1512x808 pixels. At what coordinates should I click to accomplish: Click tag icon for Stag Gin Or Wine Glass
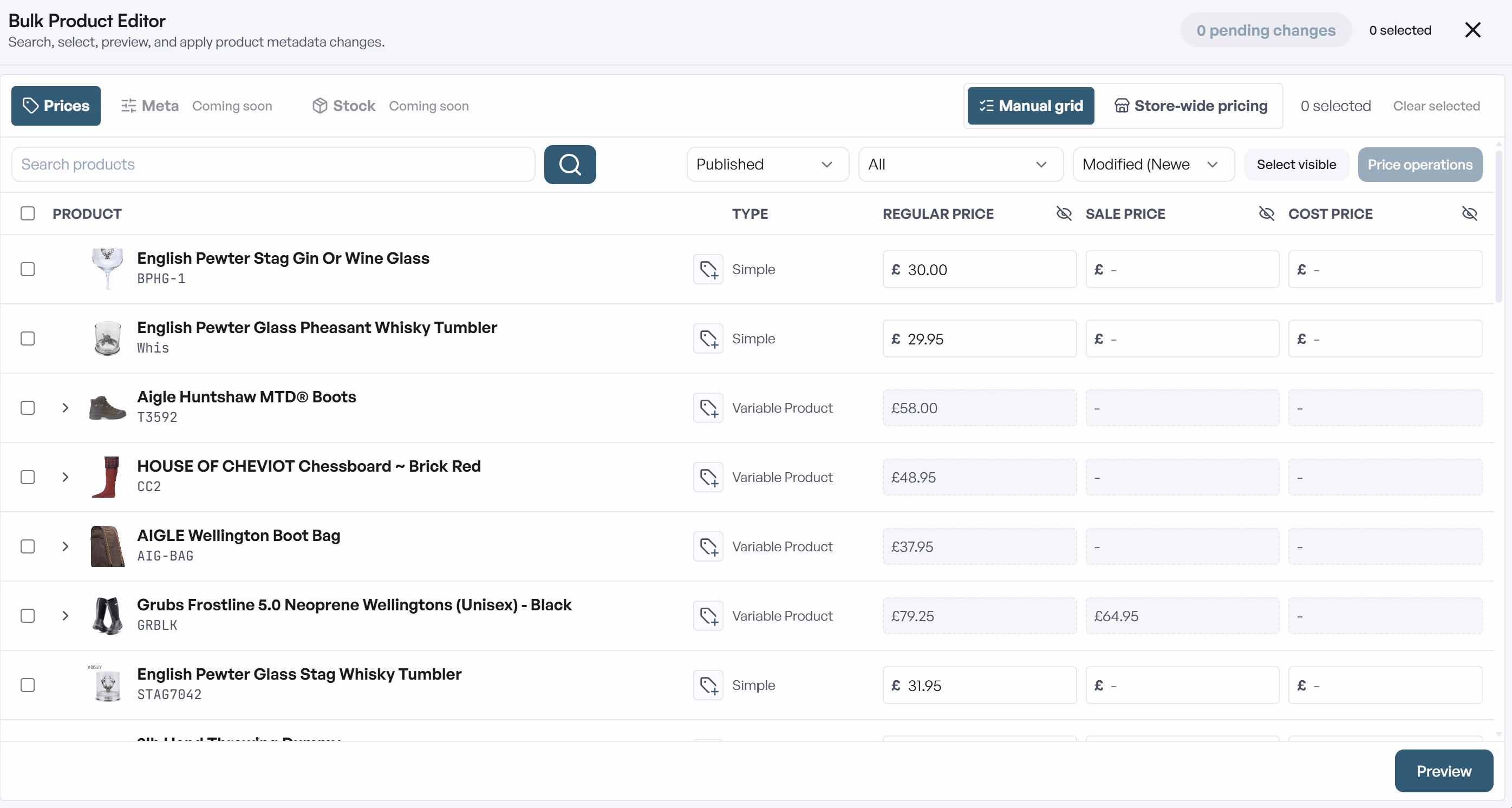[708, 269]
